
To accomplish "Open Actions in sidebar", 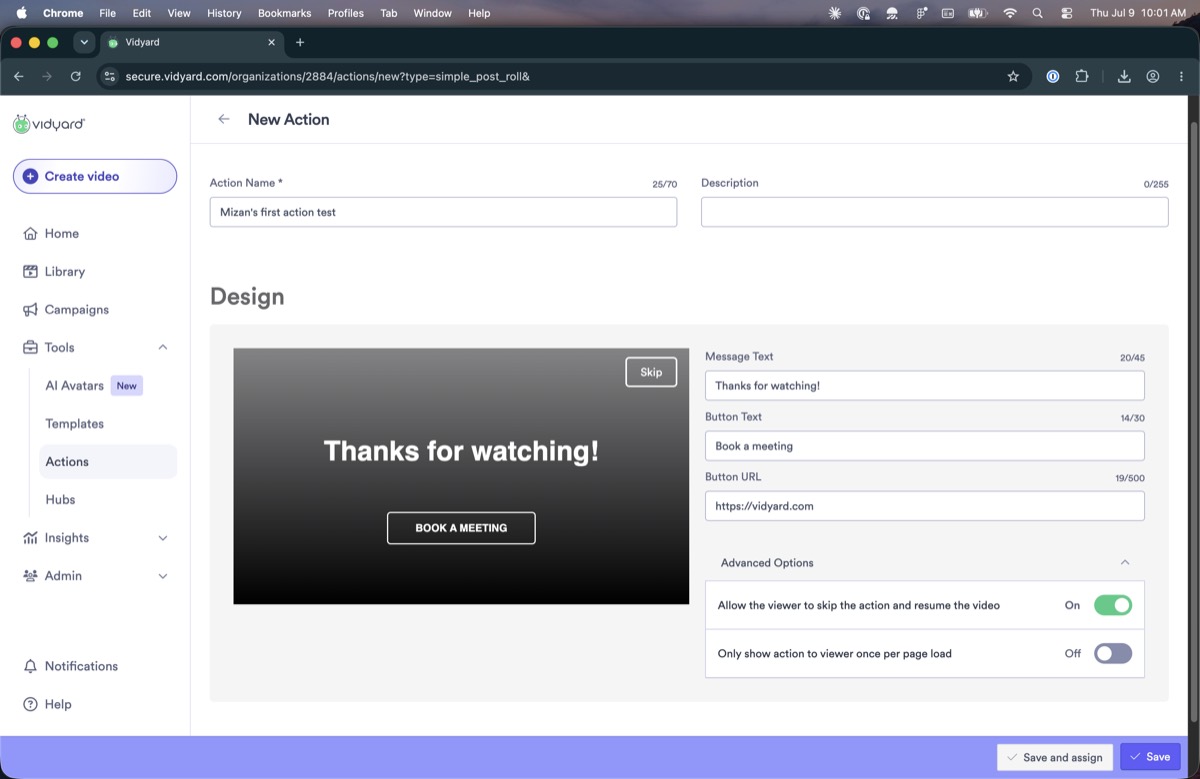I will click(x=108, y=462).
